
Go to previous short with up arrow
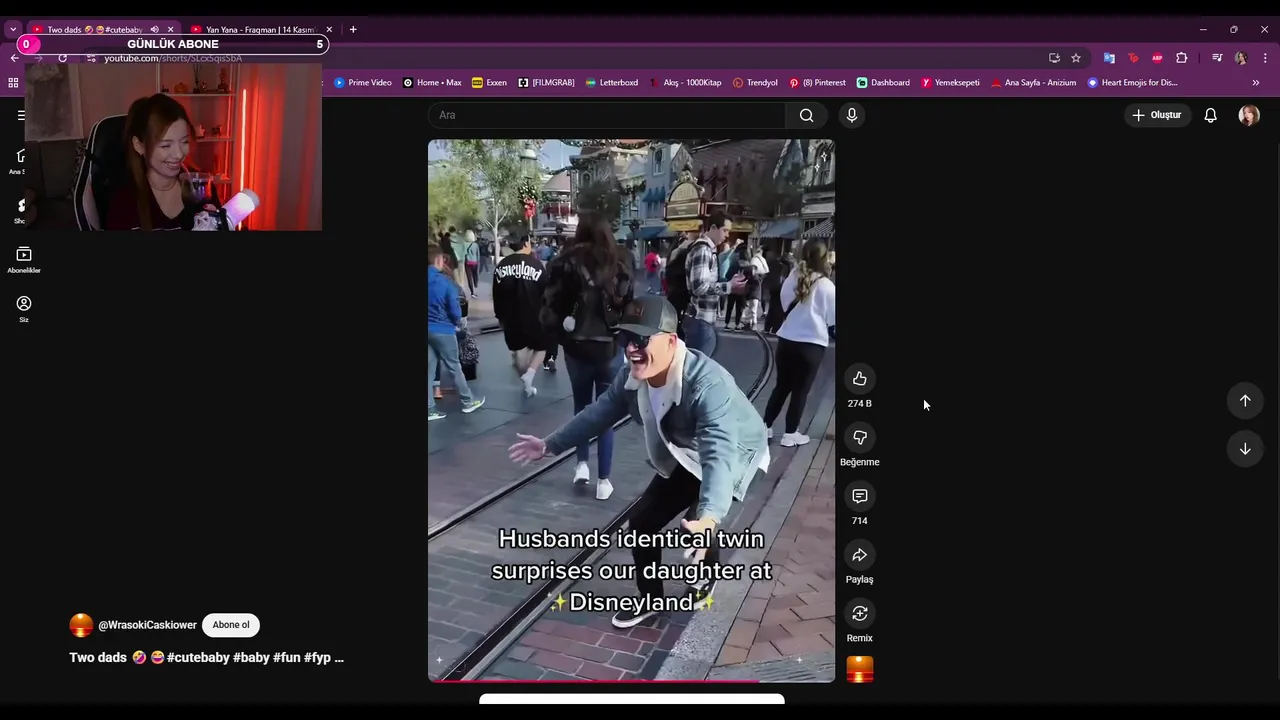coord(1245,400)
